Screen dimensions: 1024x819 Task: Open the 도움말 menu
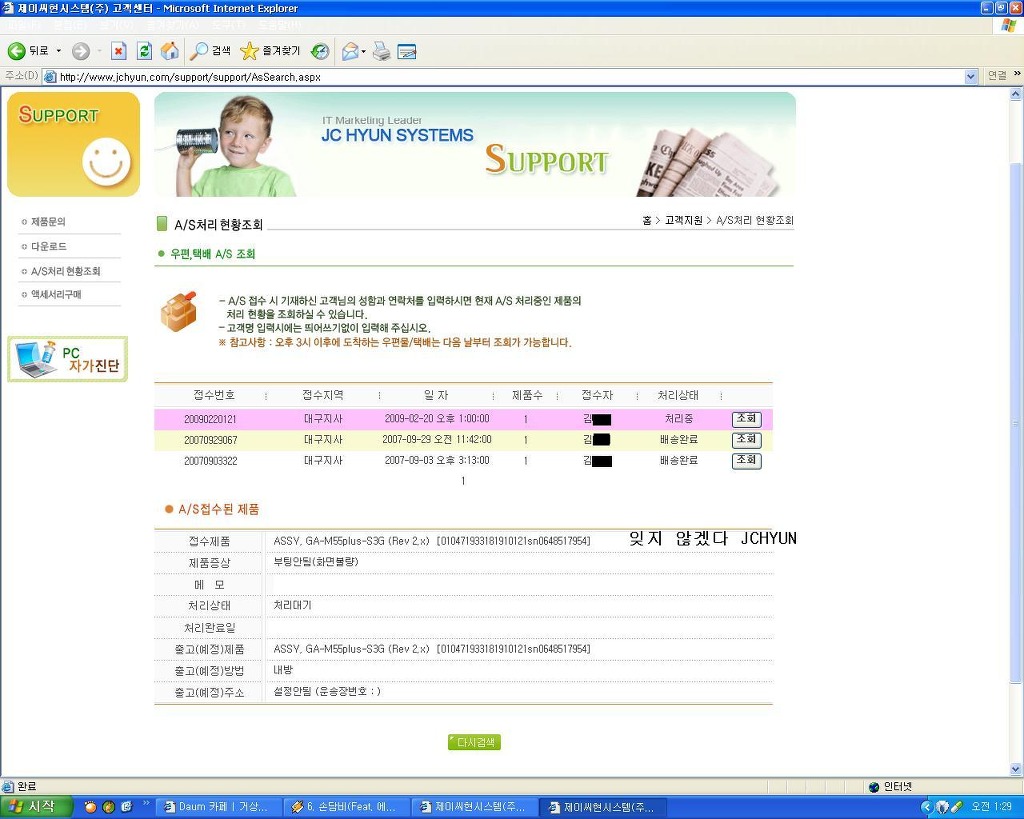(280, 25)
